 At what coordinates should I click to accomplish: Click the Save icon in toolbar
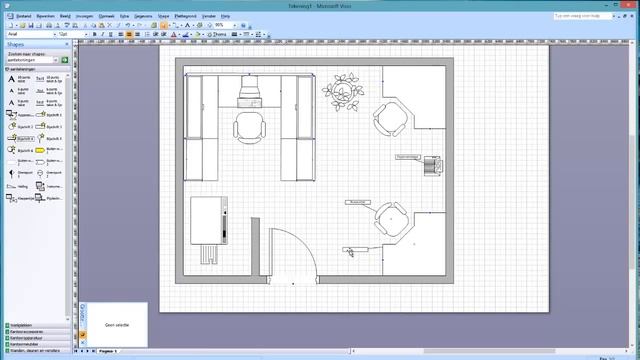coord(31,25)
